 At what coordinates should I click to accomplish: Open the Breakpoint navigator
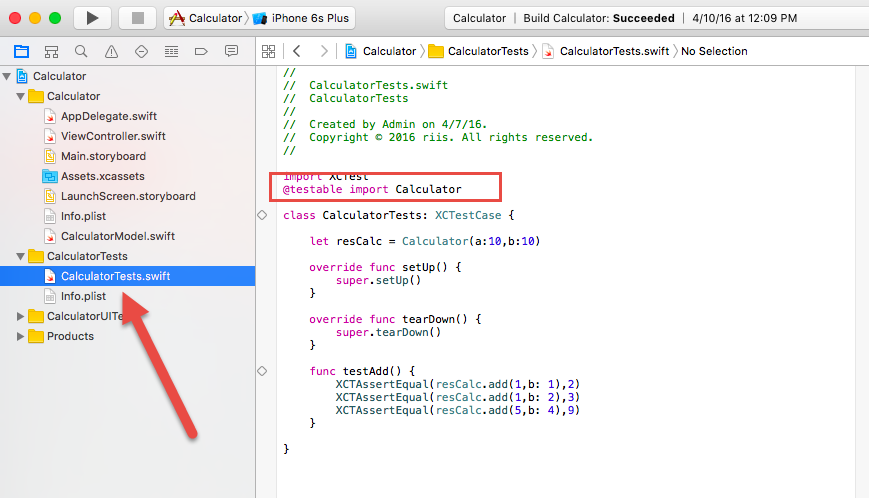click(x=201, y=52)
